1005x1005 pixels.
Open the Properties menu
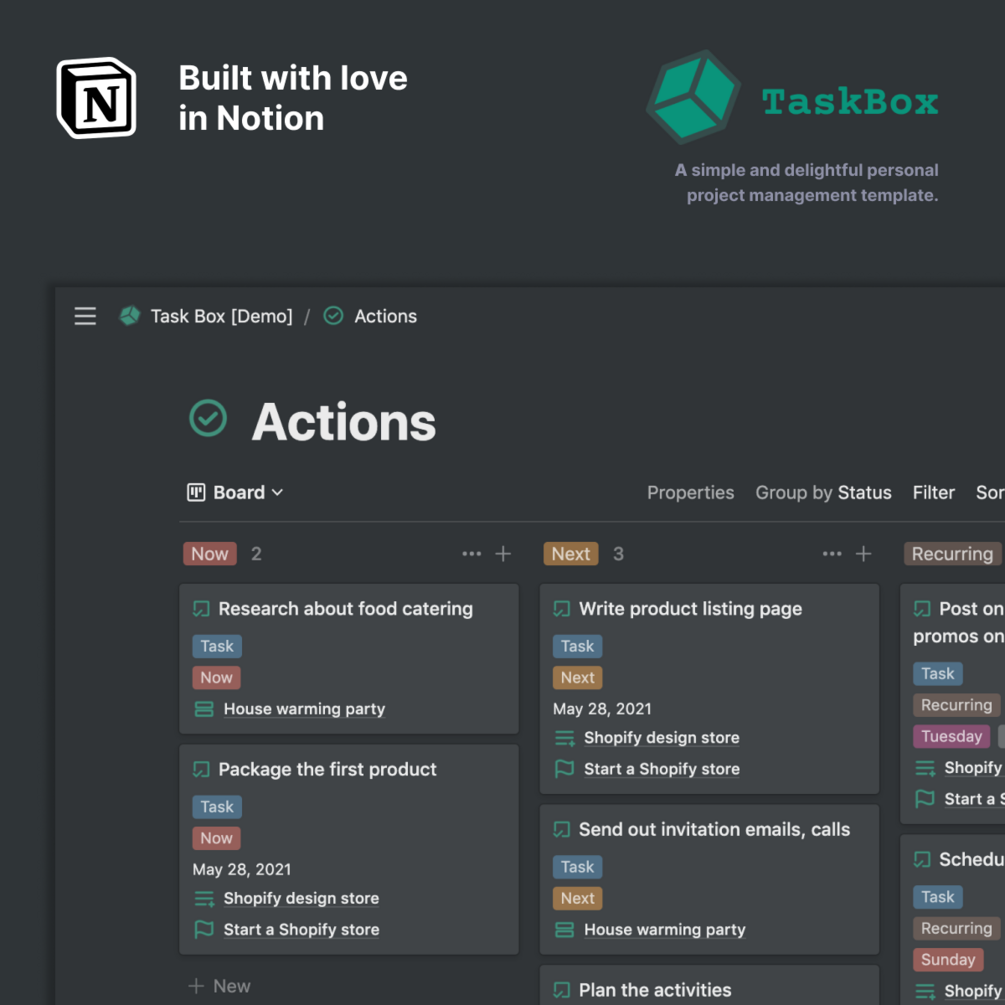tap(690, 492)
